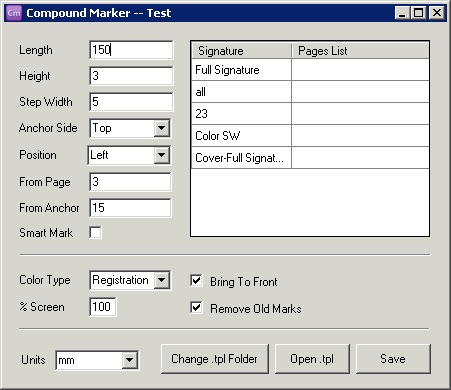The image size is (451, 390).
Task: Click into the Length input field
Action: click(131, 50)
